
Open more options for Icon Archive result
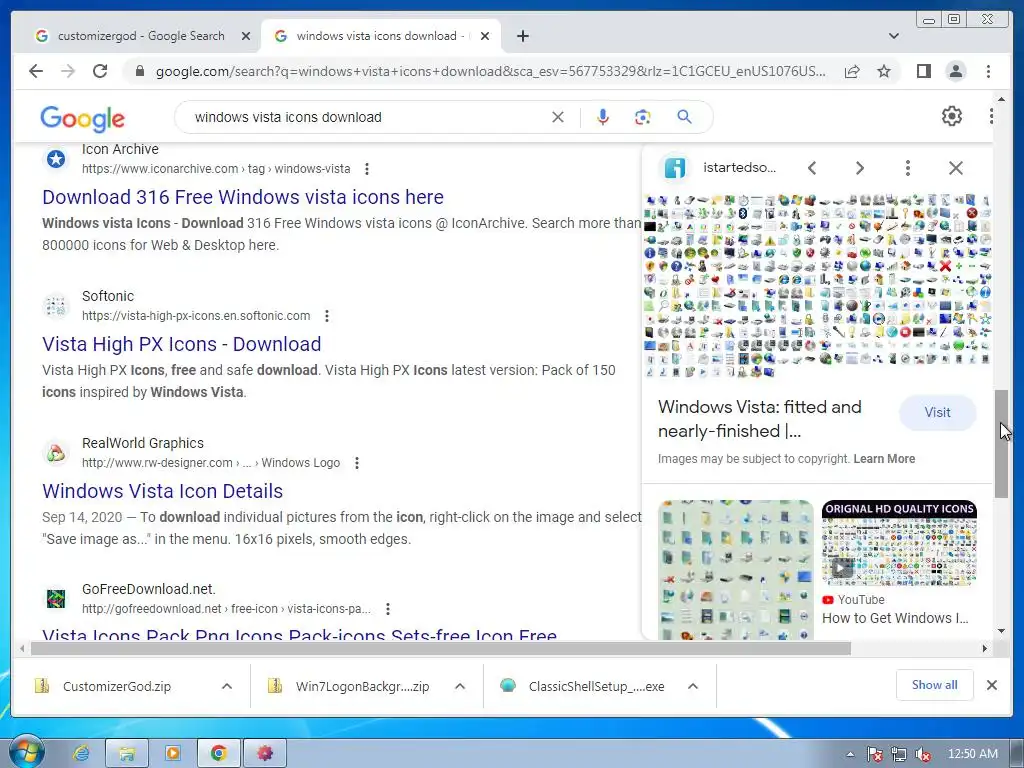point(367,169)
